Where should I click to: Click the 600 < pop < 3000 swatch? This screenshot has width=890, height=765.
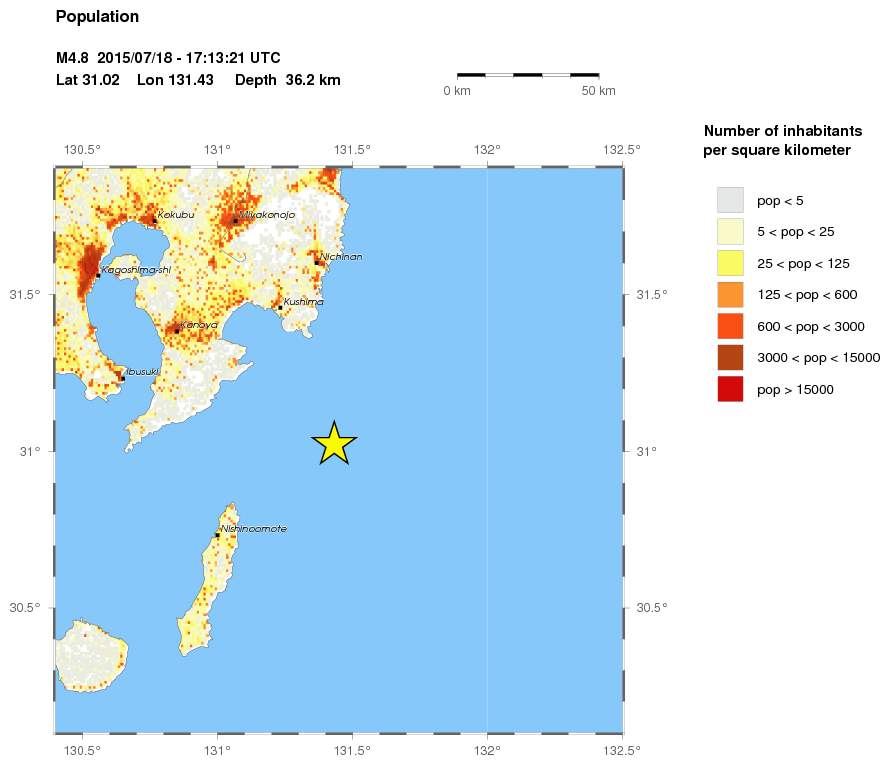[x=730, y=326]
